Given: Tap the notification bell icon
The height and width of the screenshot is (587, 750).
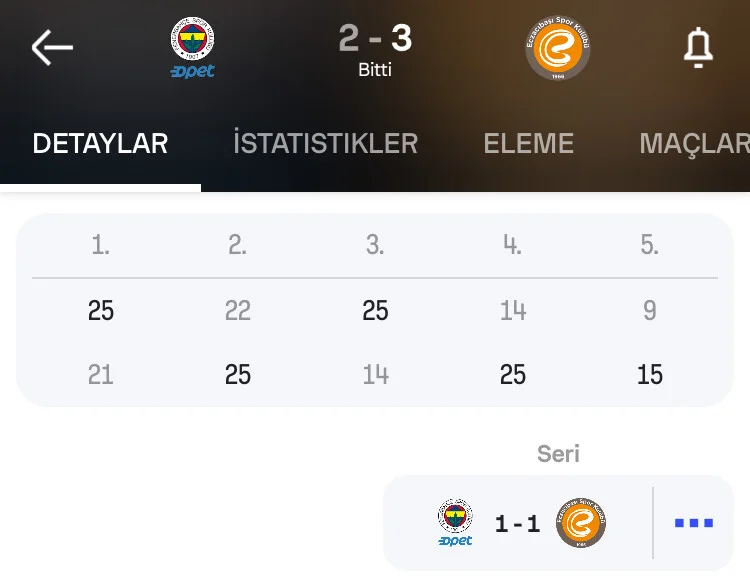Looking at the screenshot, I should pos(697,47).
